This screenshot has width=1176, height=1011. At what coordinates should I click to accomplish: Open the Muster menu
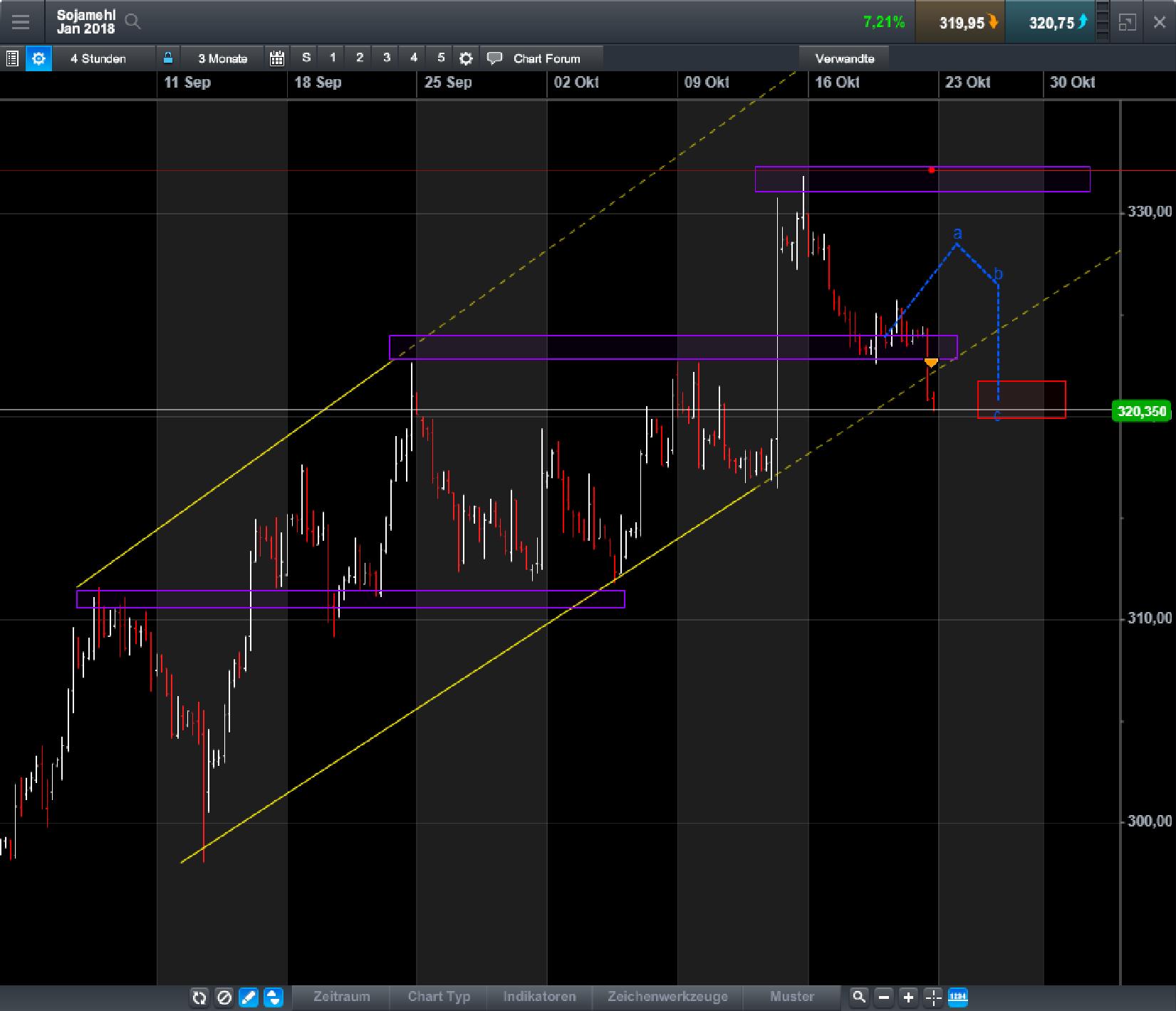pos(791,997)
